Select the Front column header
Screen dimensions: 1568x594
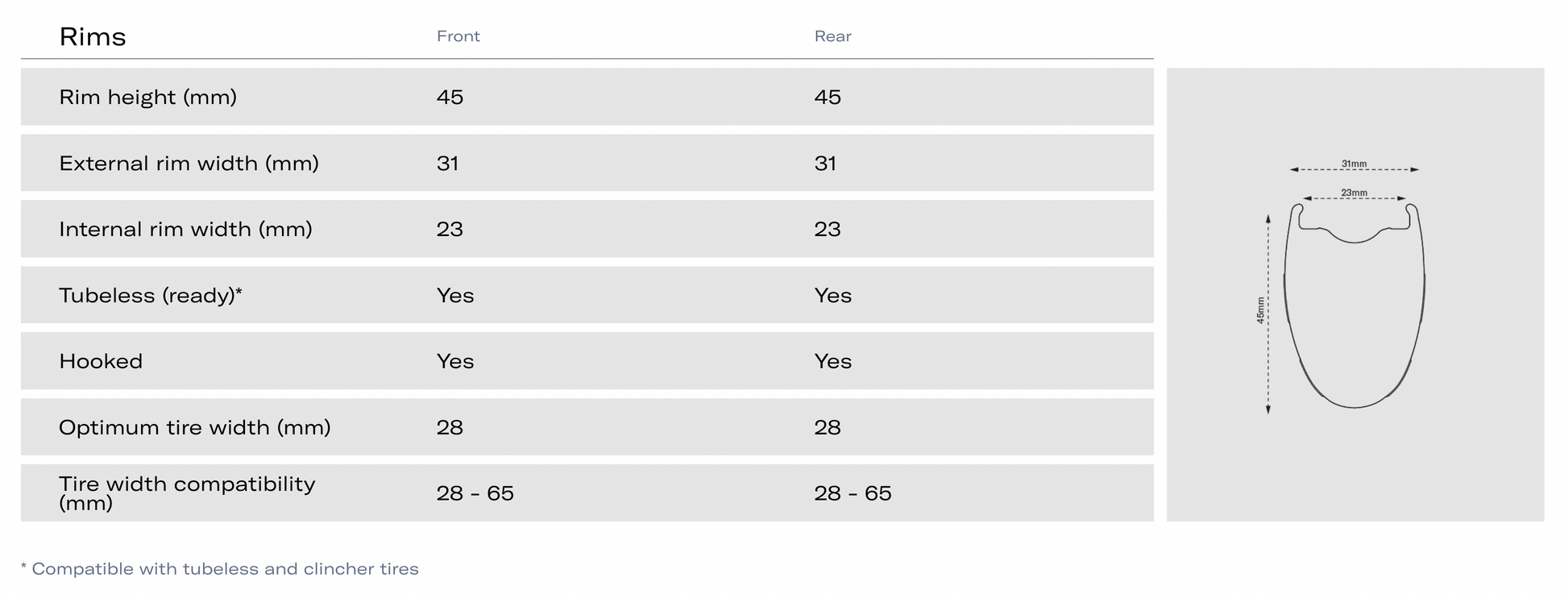(x=458, y=36)
